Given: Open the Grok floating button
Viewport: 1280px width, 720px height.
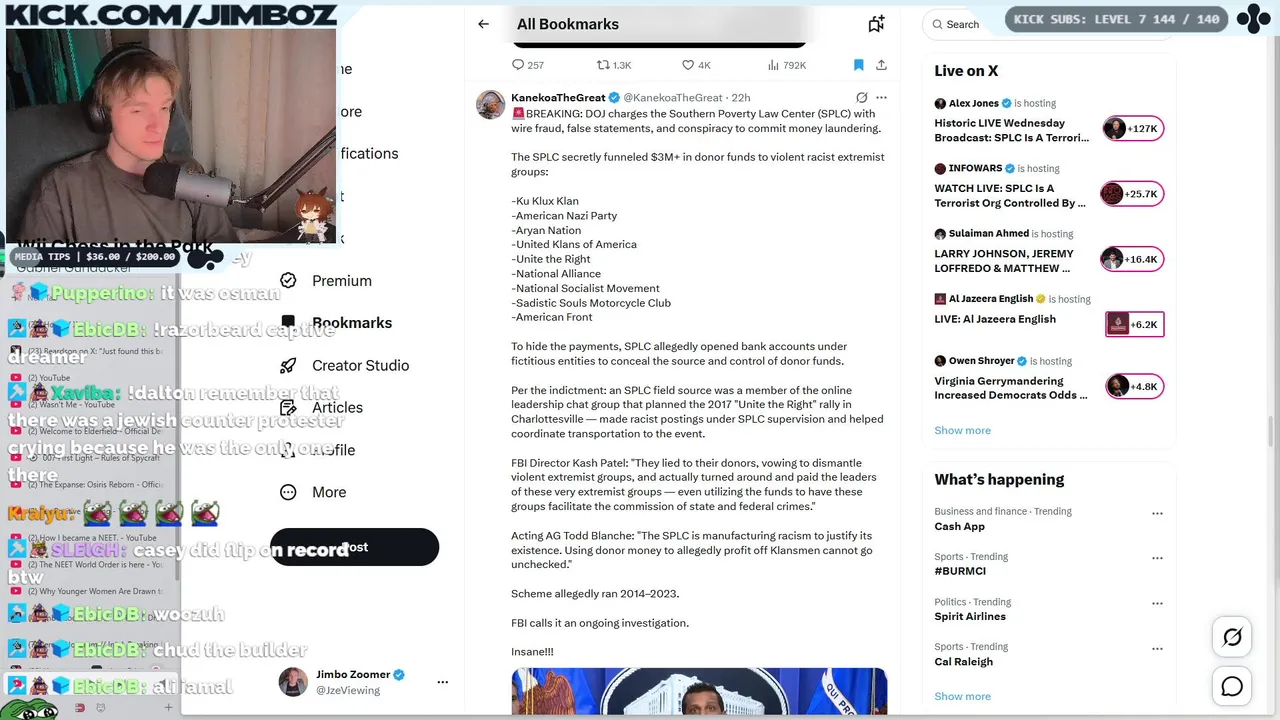Looking at the screenshot, I should click(1232, 637).
